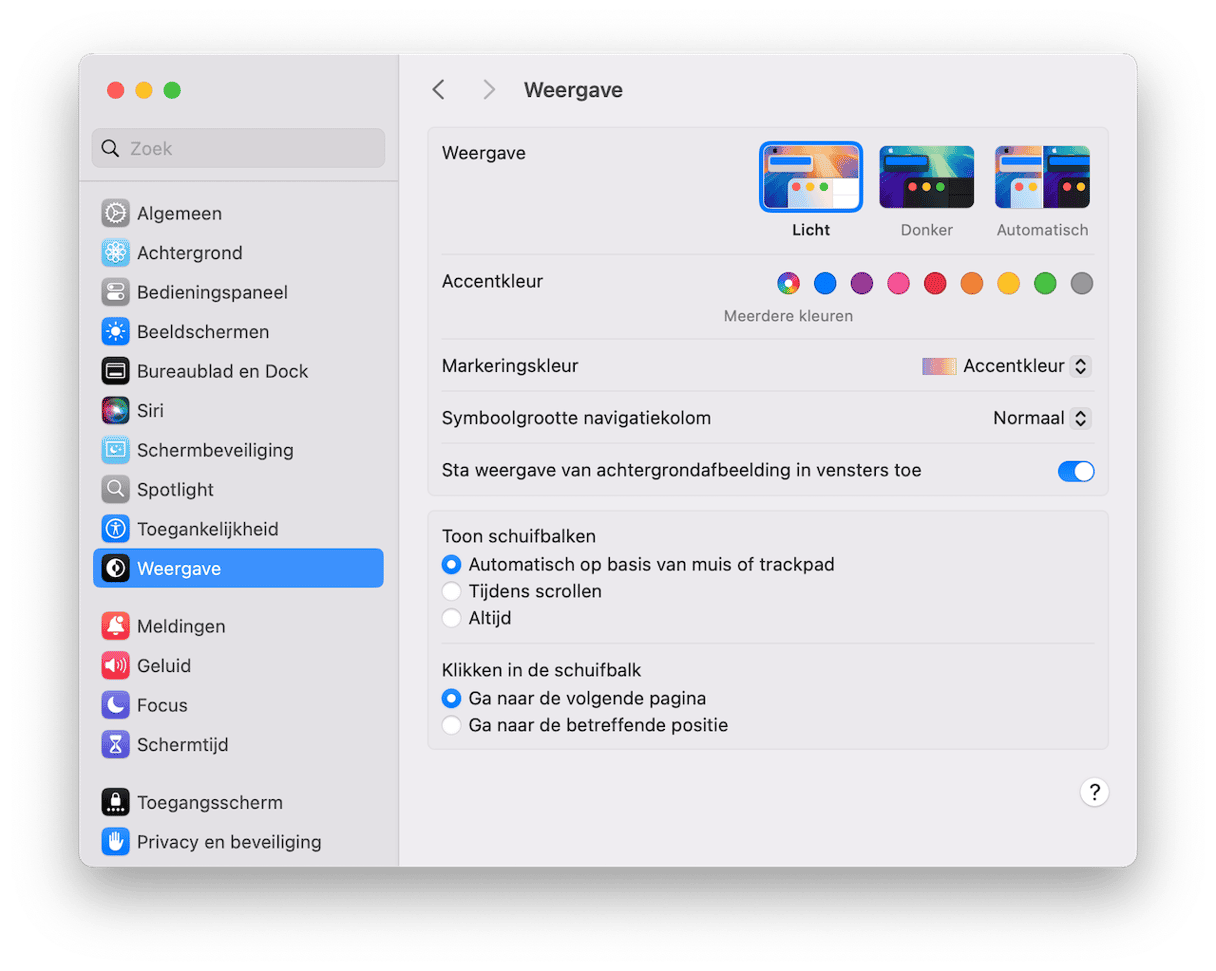Click the Spotlight magnifier icon
Viewport: 1216px width, 971px height.
(116, 489)
